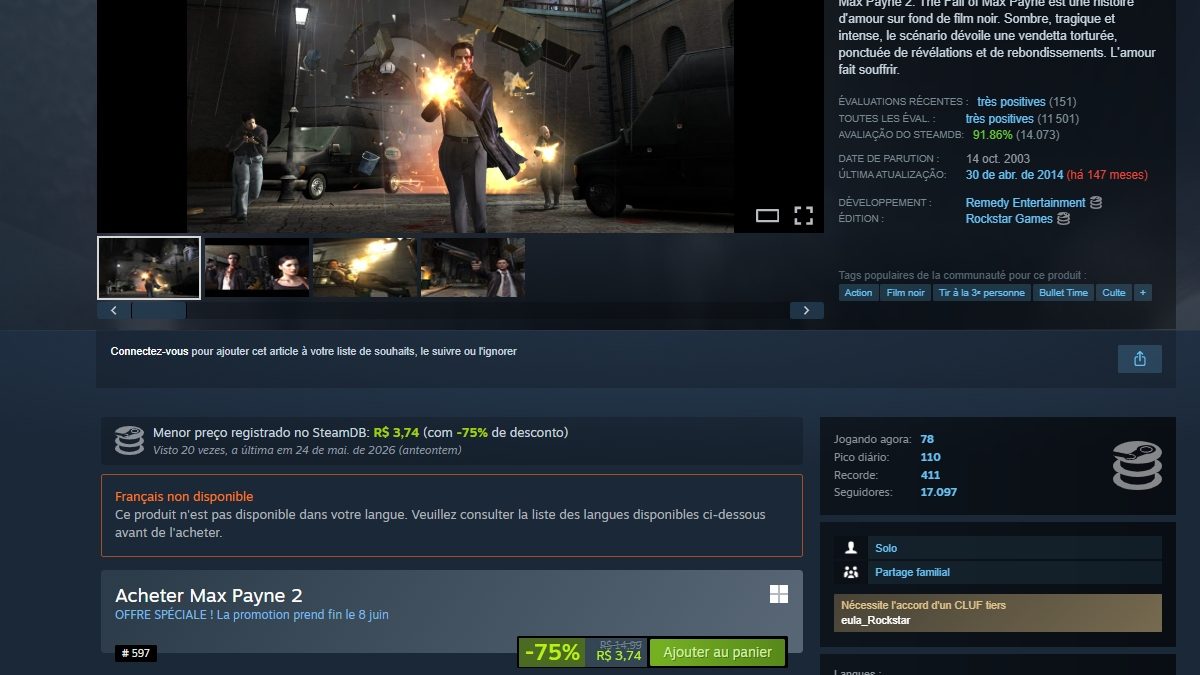
Task: Click the -75% discount badge
Action: tap(552, 653)
